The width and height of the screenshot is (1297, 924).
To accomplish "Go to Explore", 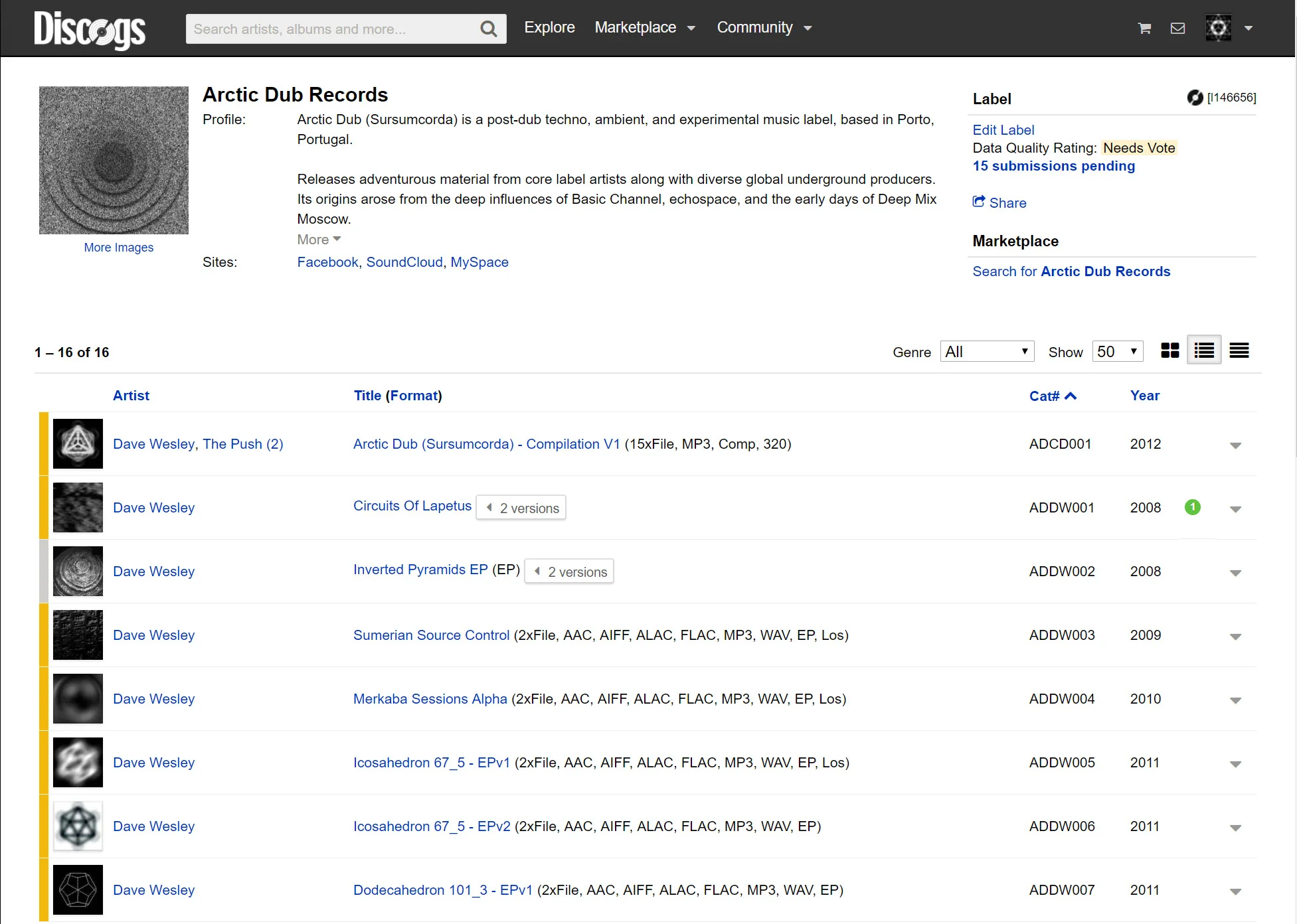I will point(549,28).
